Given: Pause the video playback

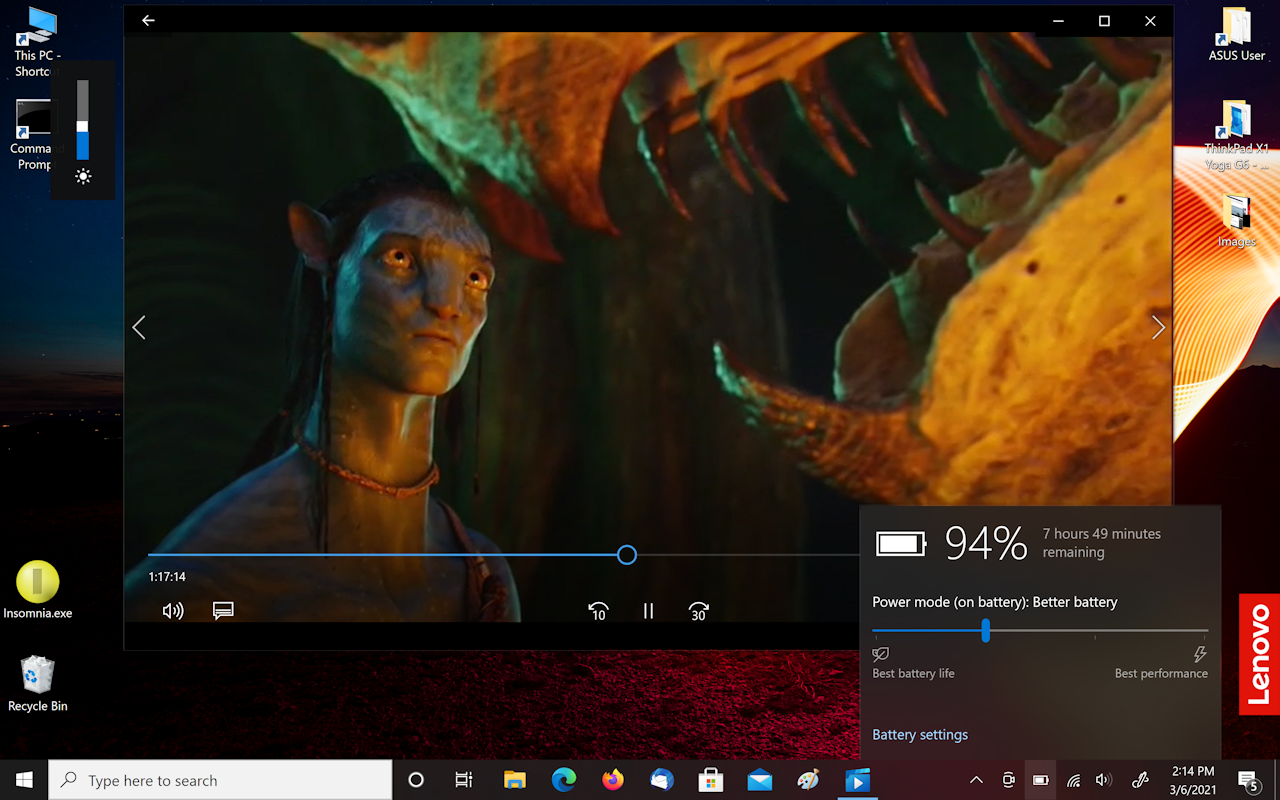Looking at the screenshot, I should [648, 611].
